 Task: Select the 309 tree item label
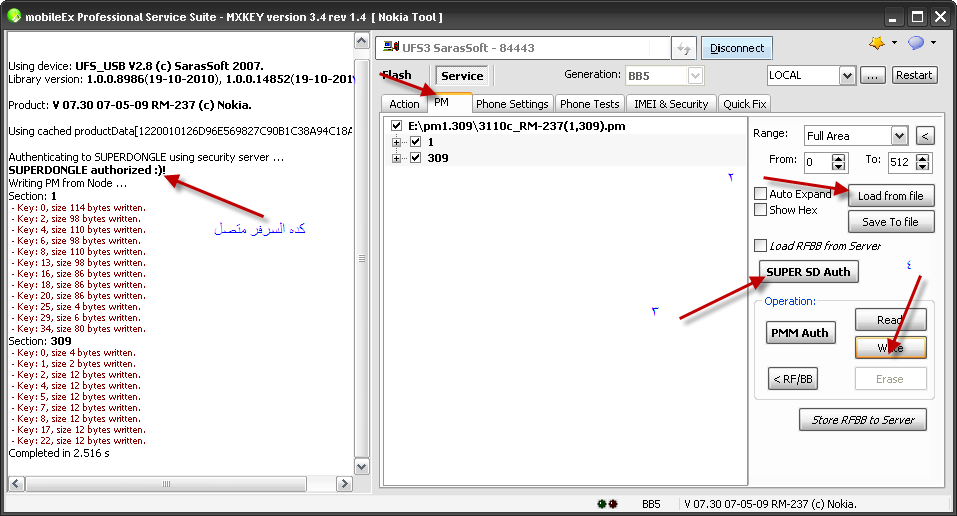(438, 158)
